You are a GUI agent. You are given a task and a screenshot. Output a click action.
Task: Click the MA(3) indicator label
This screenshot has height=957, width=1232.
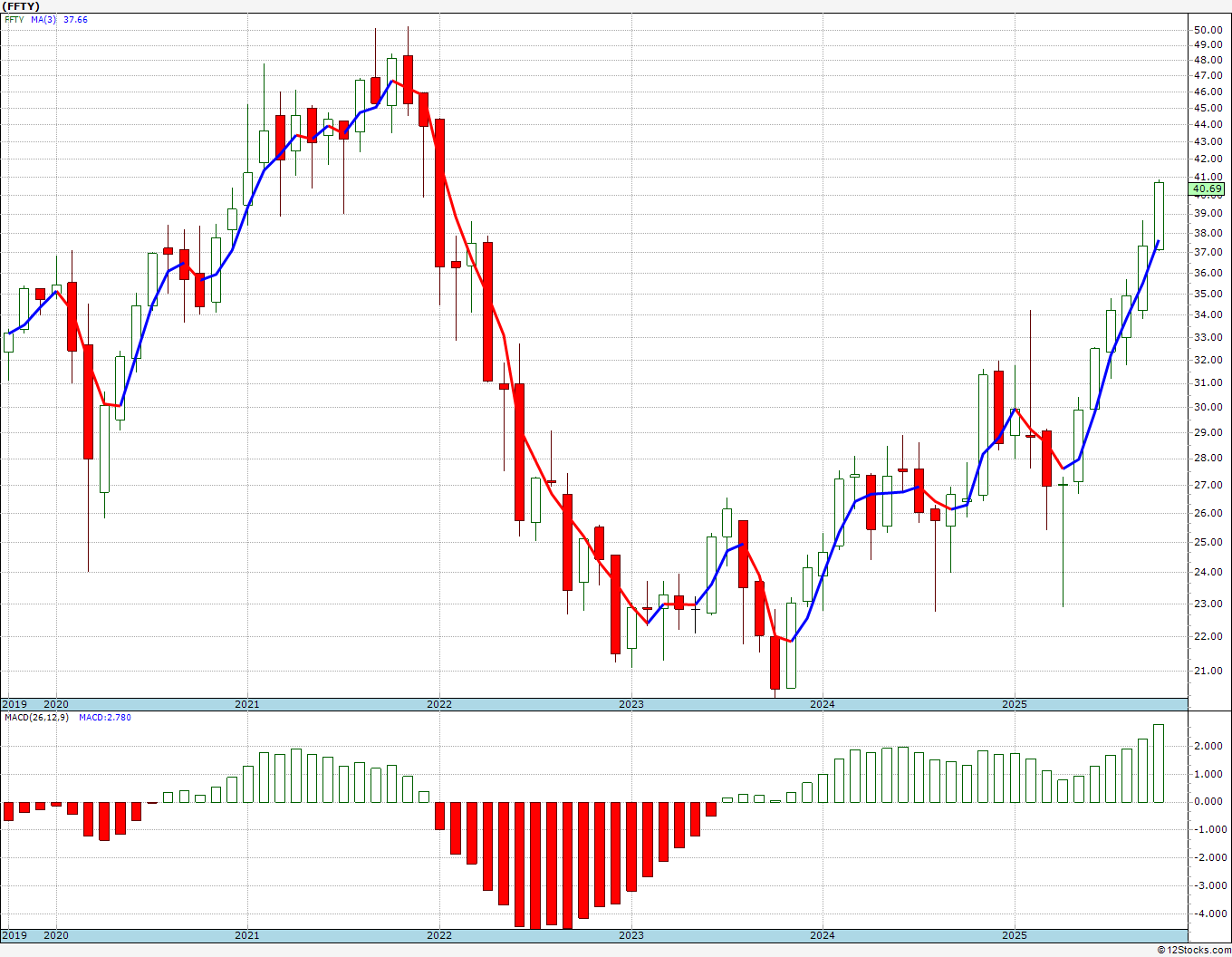point(43,19)
